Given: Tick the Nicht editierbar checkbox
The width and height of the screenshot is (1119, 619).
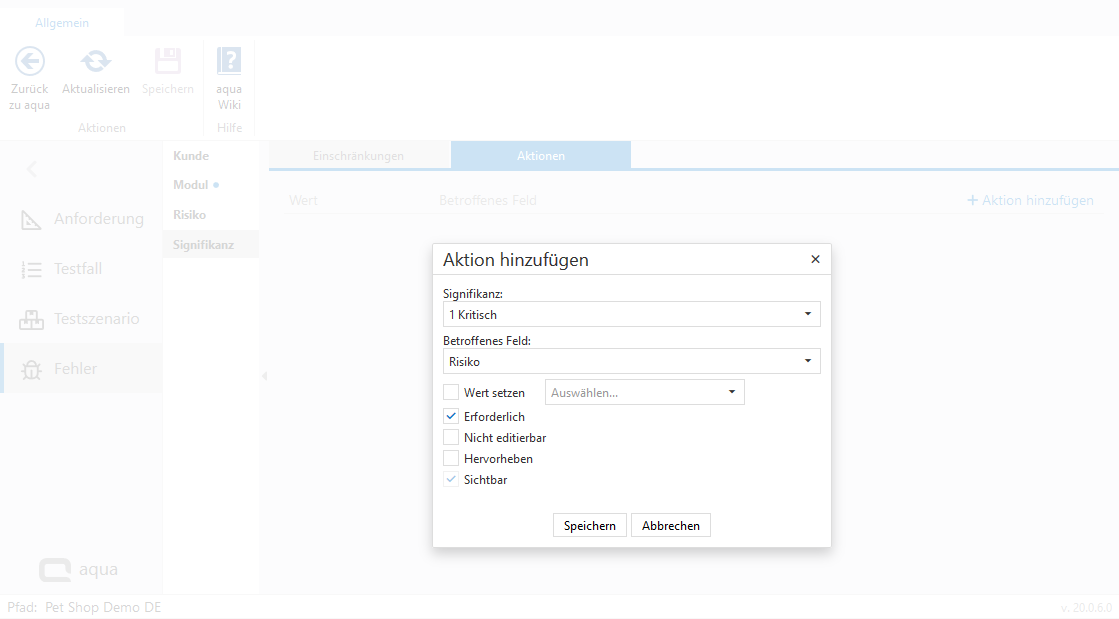Looking at the screenshot, I should coord(451,437).
